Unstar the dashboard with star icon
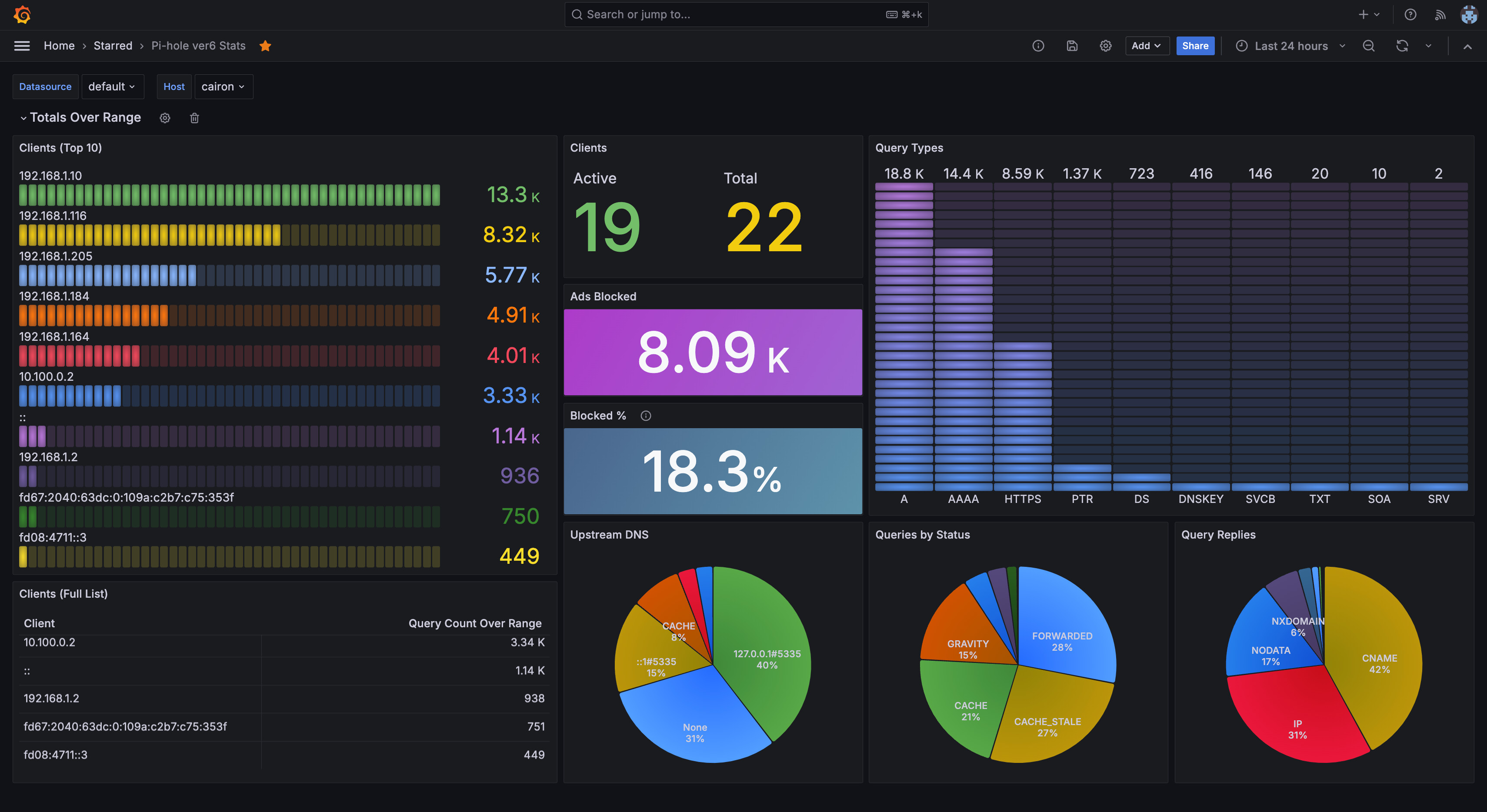Viewport: 1487px width, 812px height. [x=265, y=46]
